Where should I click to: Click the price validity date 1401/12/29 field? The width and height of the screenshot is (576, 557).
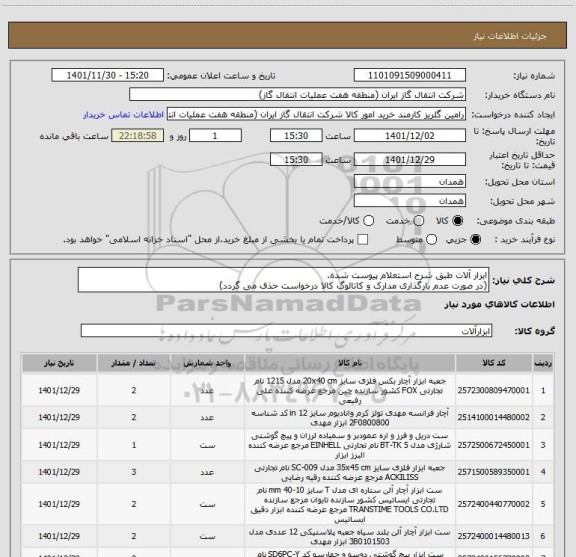click(x=410, y=160)
